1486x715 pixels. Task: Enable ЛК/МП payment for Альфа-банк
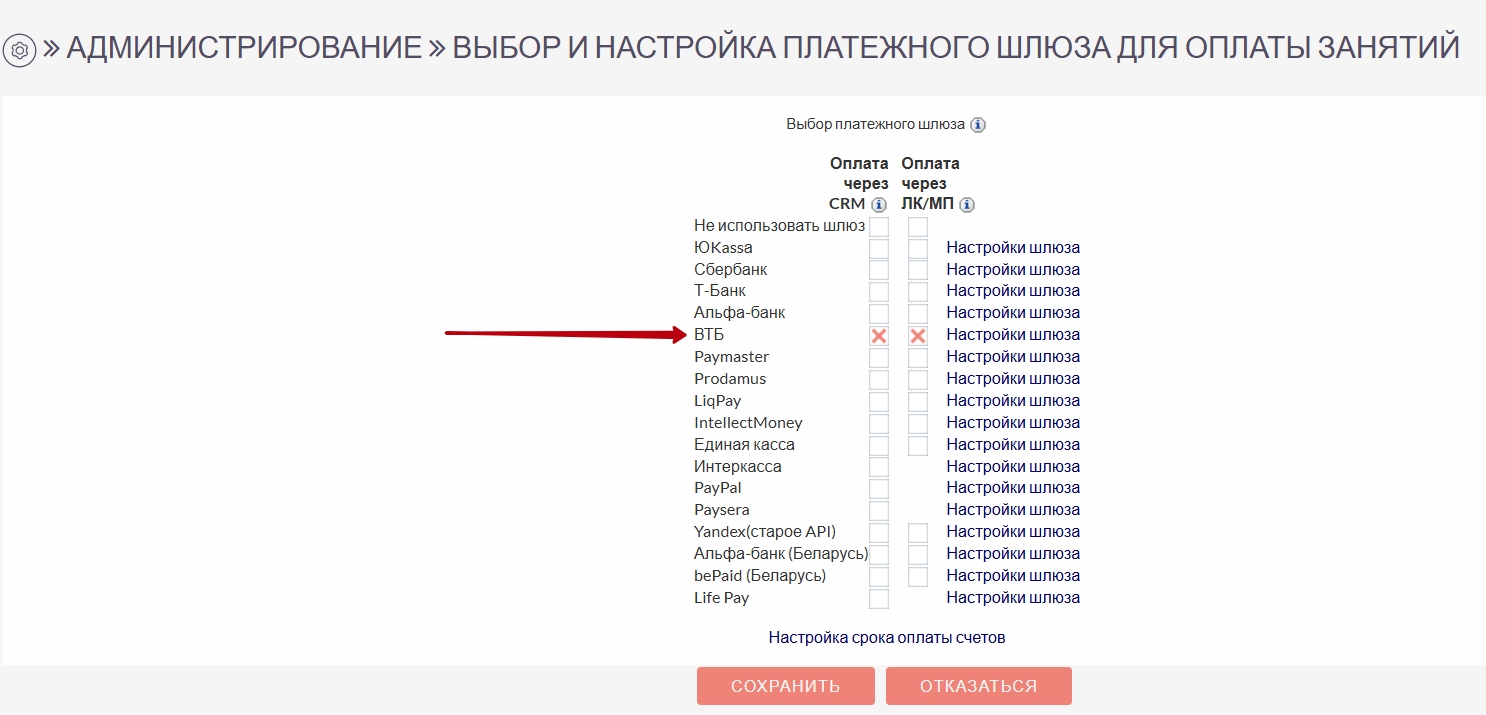pos(918,313)
